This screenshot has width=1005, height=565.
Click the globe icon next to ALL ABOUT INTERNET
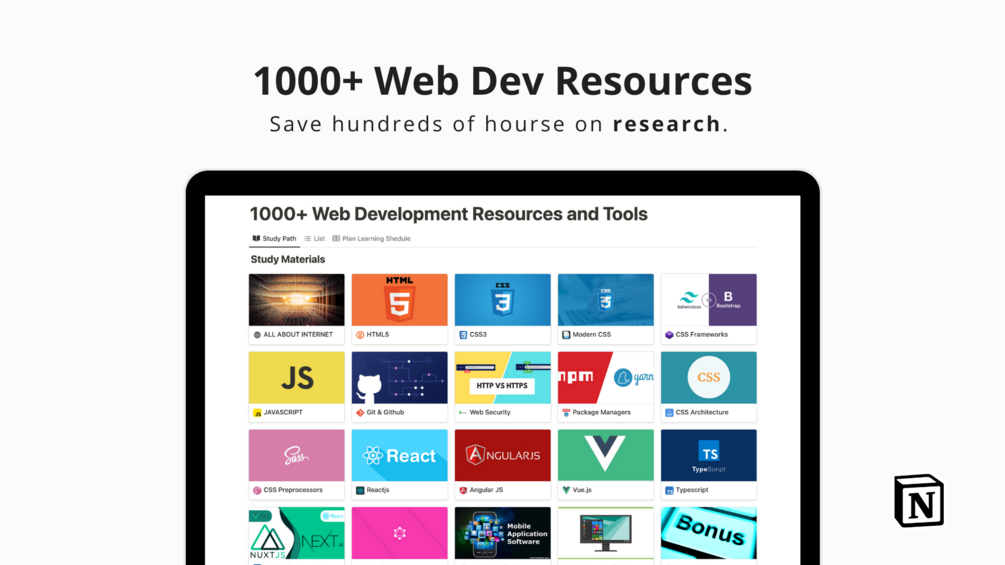tap(257, 335)
